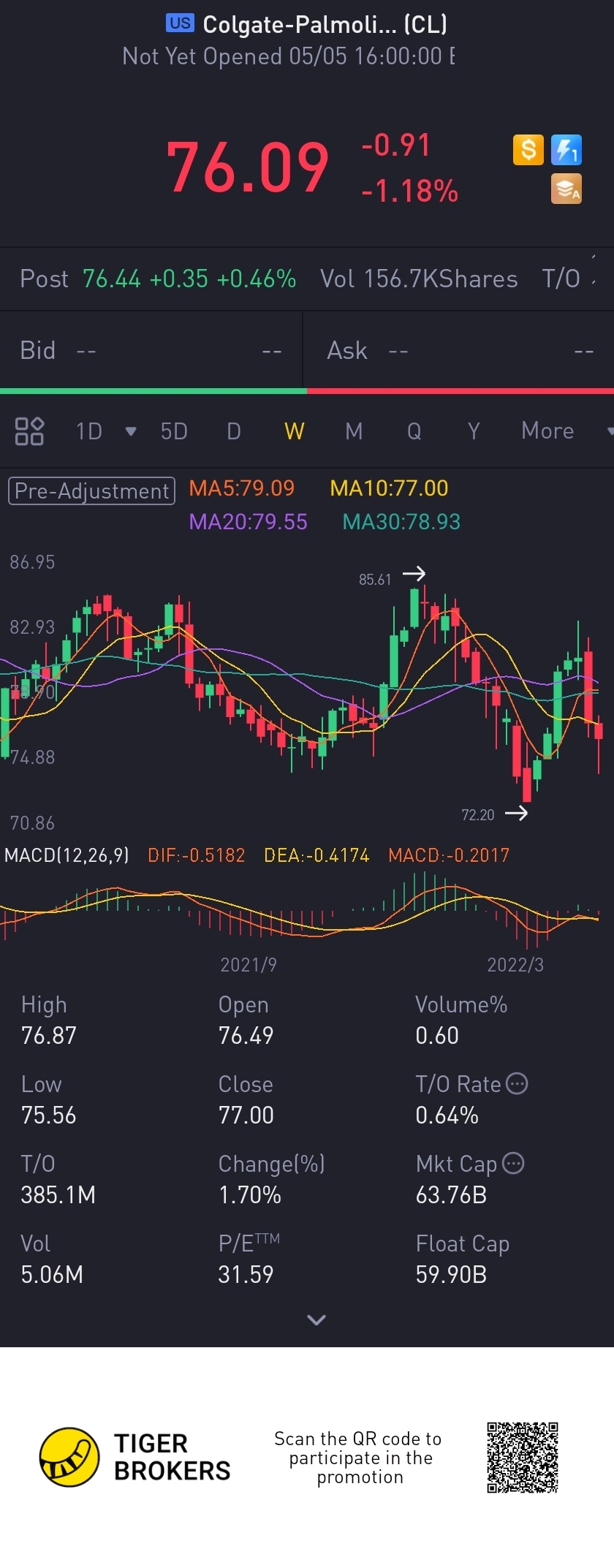Tap the T/O Rate info icon
This screenshot has height=1568, width=614.
click(x=517, y=1083)
